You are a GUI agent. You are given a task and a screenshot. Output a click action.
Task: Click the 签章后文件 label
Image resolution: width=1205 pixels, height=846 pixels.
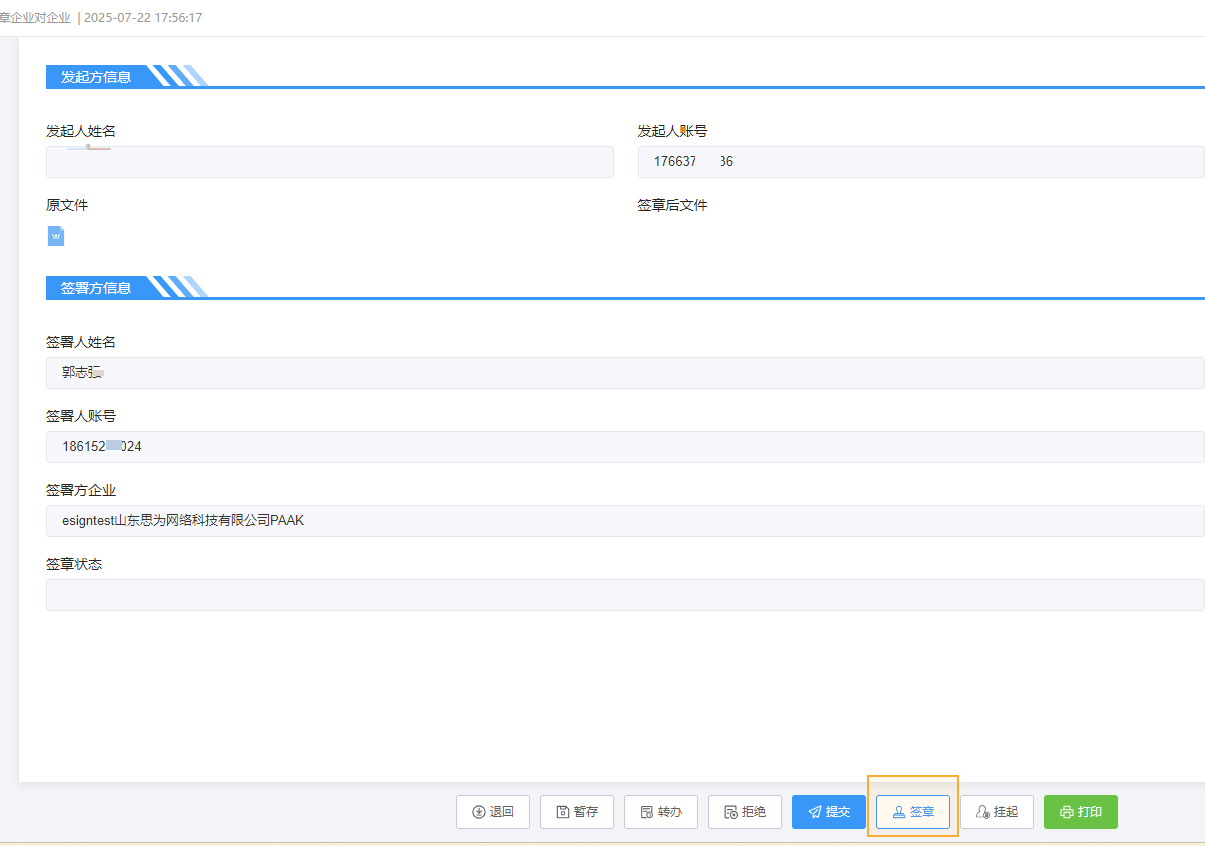tap(672, 205)
